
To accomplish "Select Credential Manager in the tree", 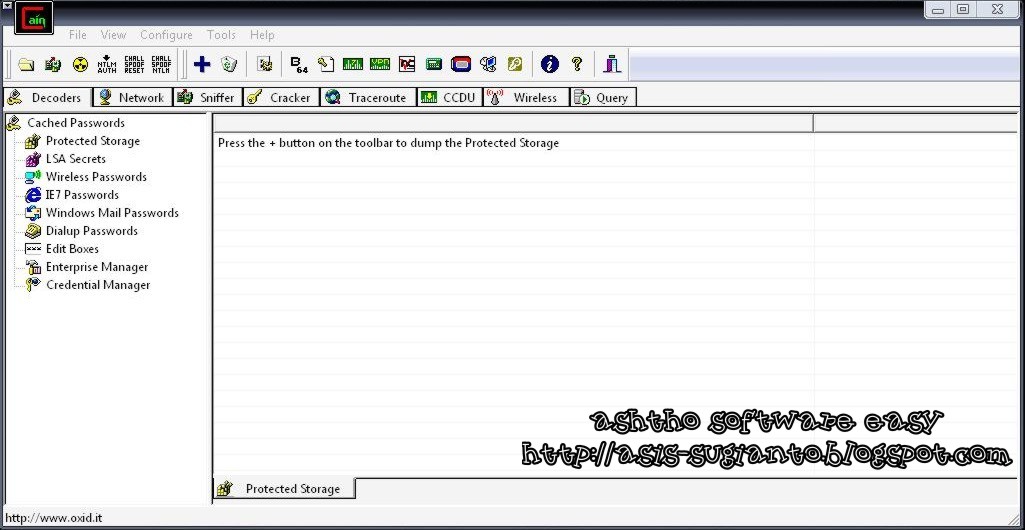I will pyautogui.click(x=98, y=285).
